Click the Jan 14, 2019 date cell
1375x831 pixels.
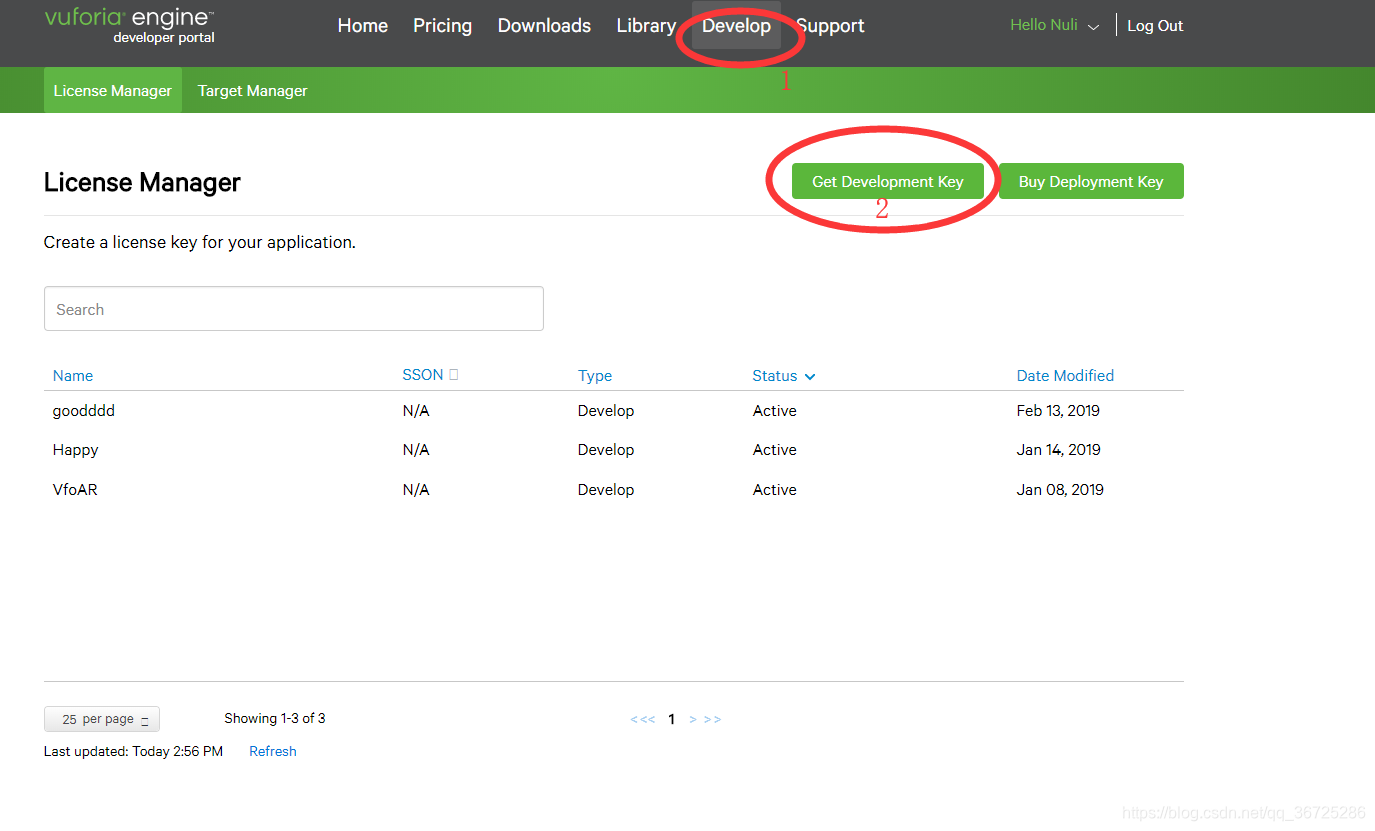pos(1059,450)
